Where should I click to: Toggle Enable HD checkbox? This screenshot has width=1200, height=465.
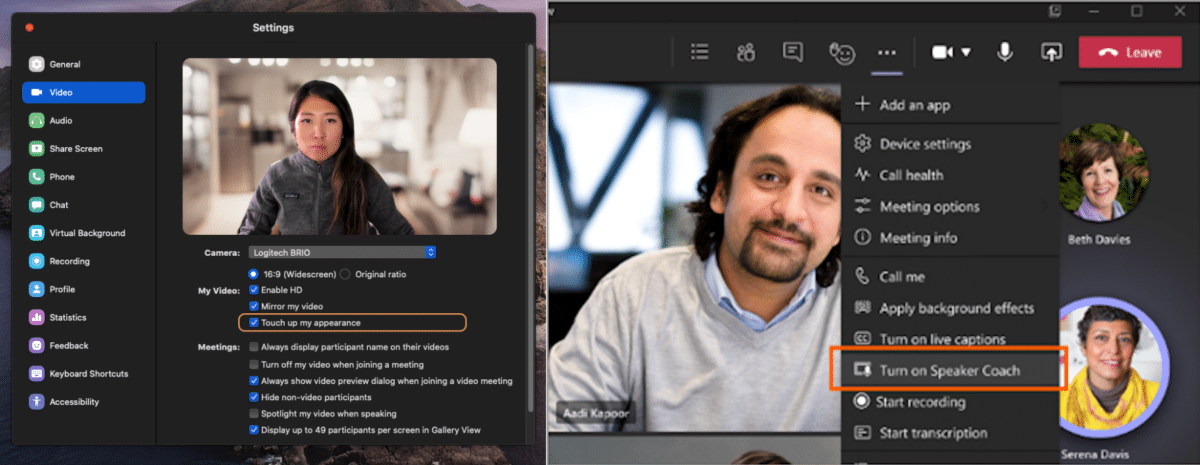(253, 289)
